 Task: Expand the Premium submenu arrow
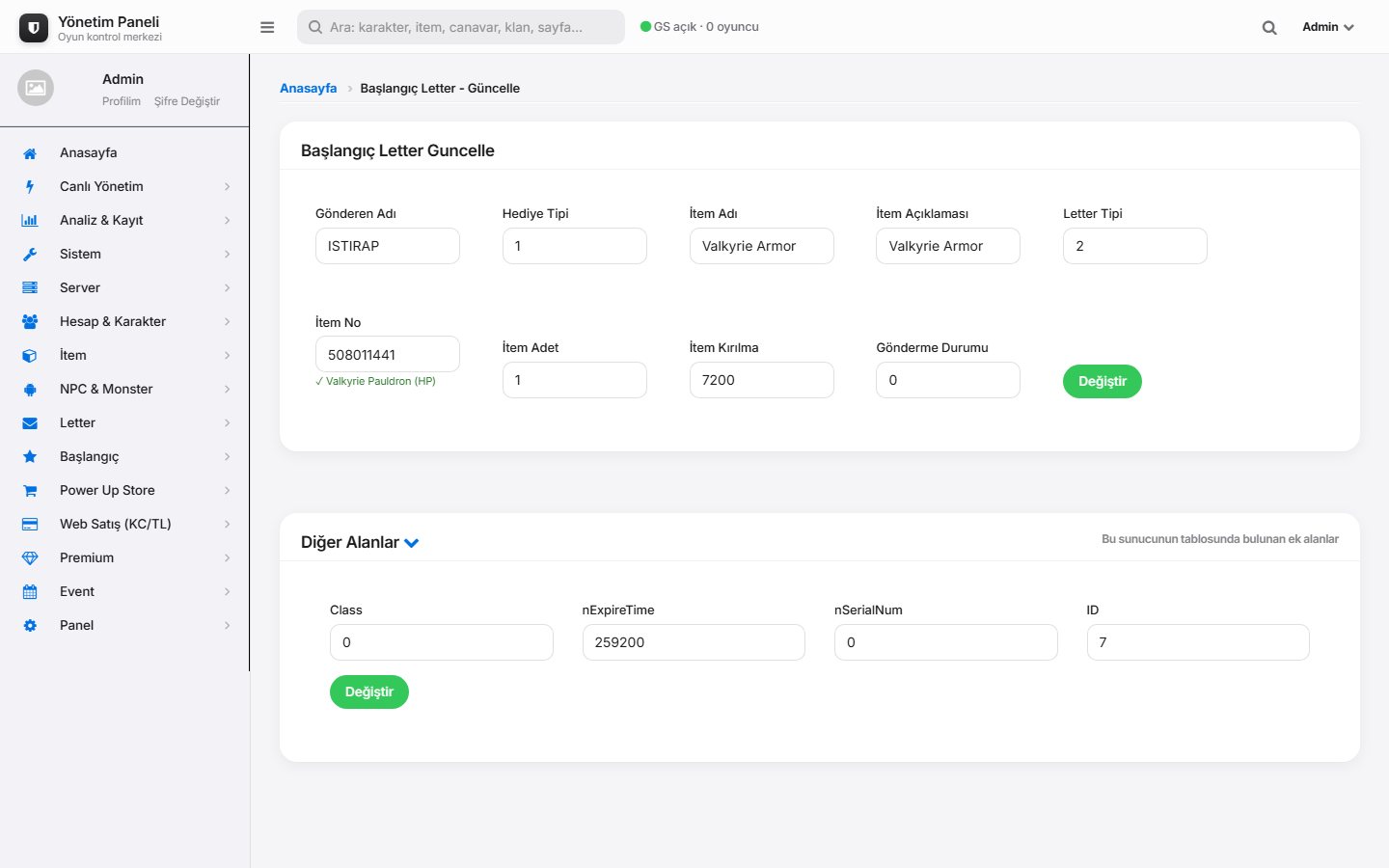click(x=228, y=558)
